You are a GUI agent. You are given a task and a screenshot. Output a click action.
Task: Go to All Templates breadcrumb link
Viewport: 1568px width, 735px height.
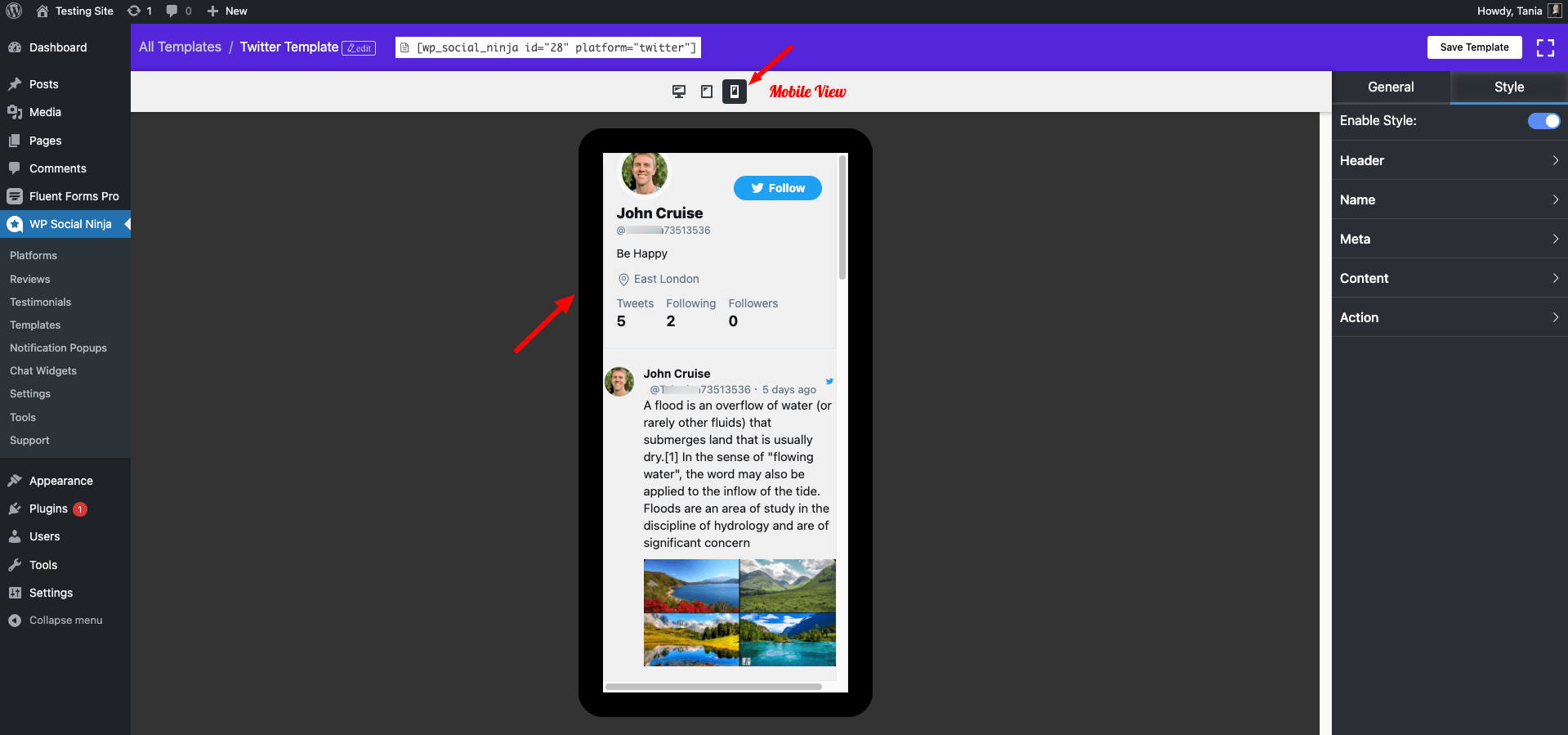click(180, 47)
